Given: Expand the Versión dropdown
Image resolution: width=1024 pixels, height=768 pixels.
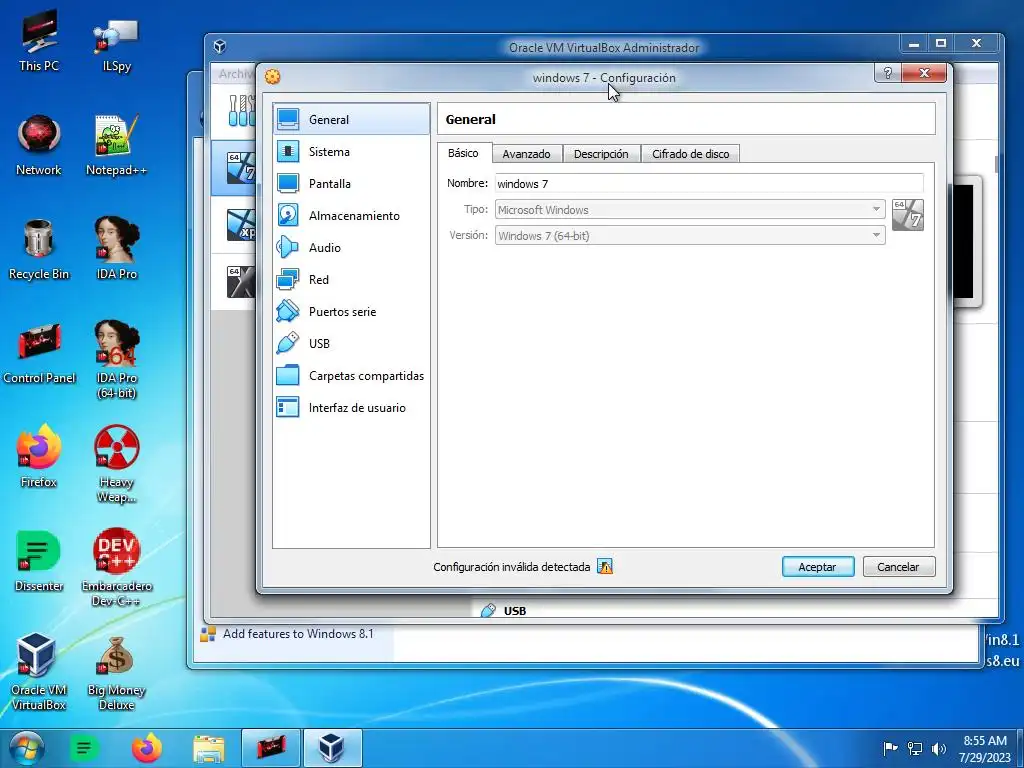Looking at the screenshot, I should (x=690, y=236).
